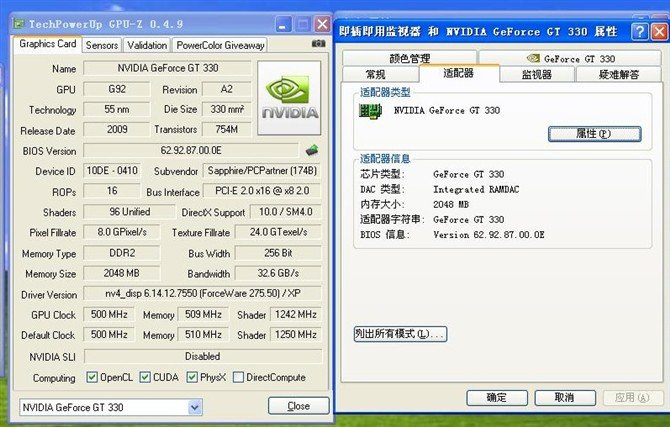The width and height of the screenshot is (670, 427).
Task: Click the 确定 button
Action: (x=497, y=398)
